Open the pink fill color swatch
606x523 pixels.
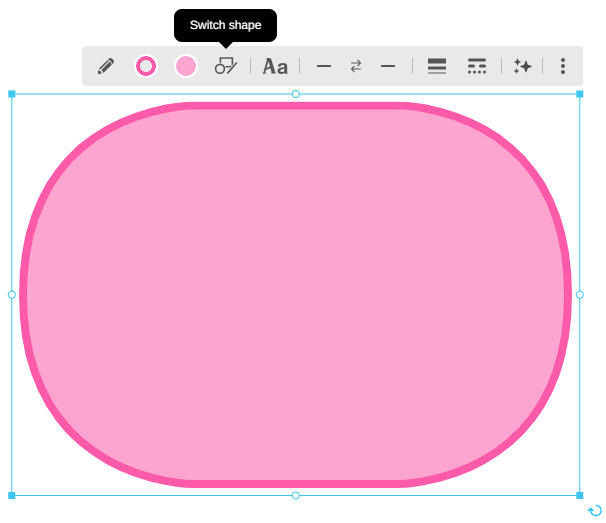point(186,66)
